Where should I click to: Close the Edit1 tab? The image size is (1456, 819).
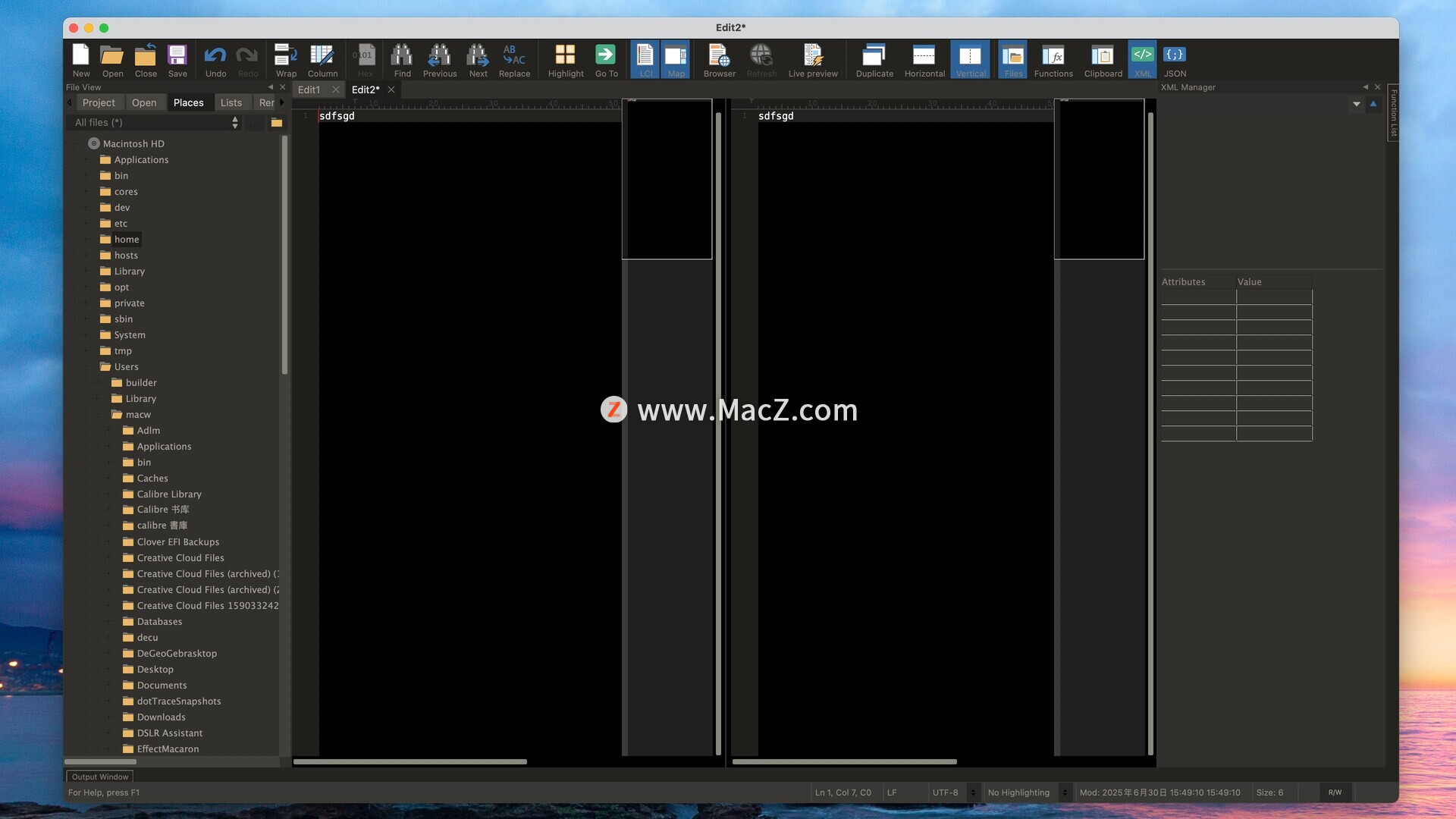point(336,89)
